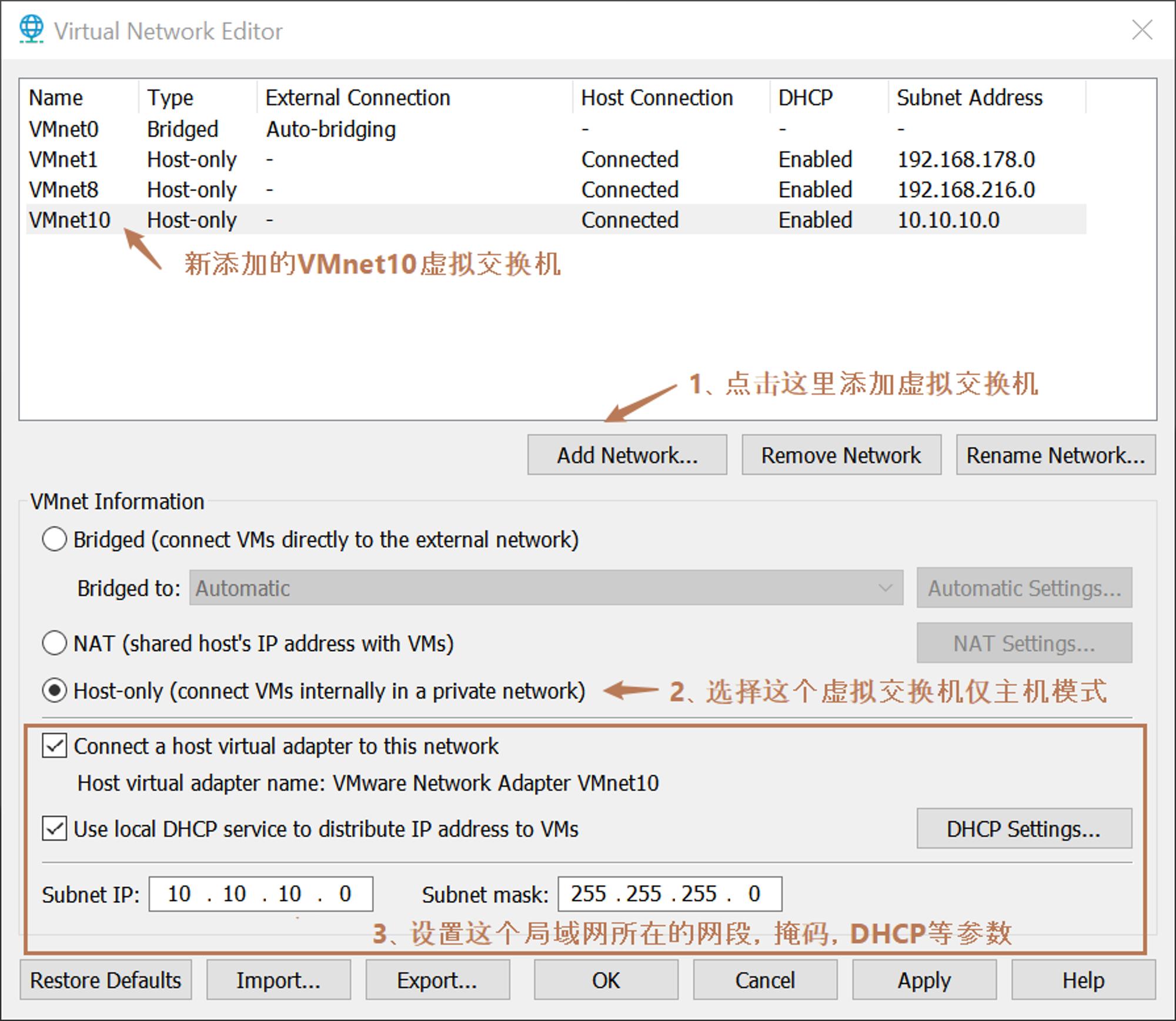Confirm with the OK button
This screenshot has width=1176, height=1021.
pyautogui.click(x=606, y=980)
